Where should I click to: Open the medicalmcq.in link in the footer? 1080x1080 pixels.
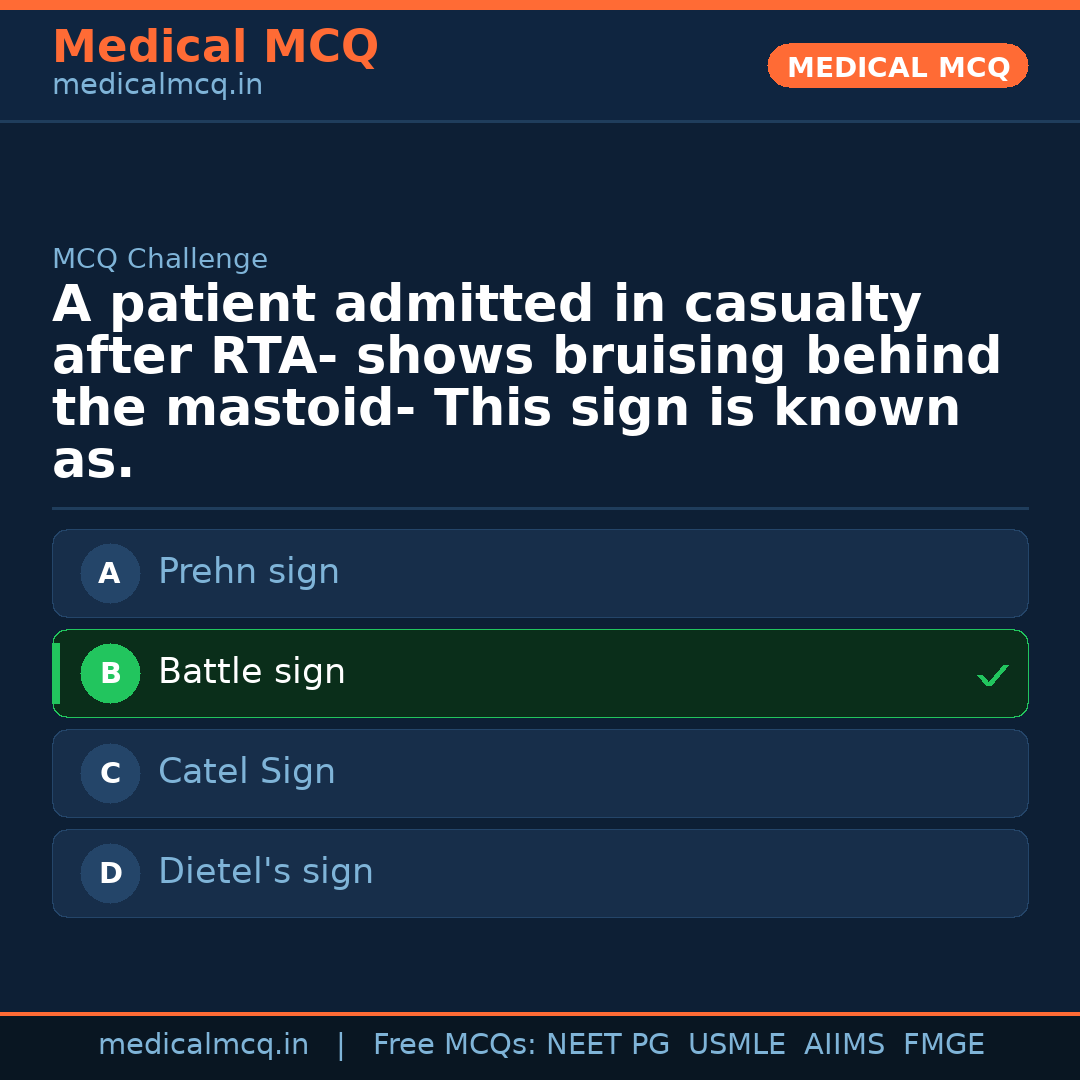point(204,1043)
